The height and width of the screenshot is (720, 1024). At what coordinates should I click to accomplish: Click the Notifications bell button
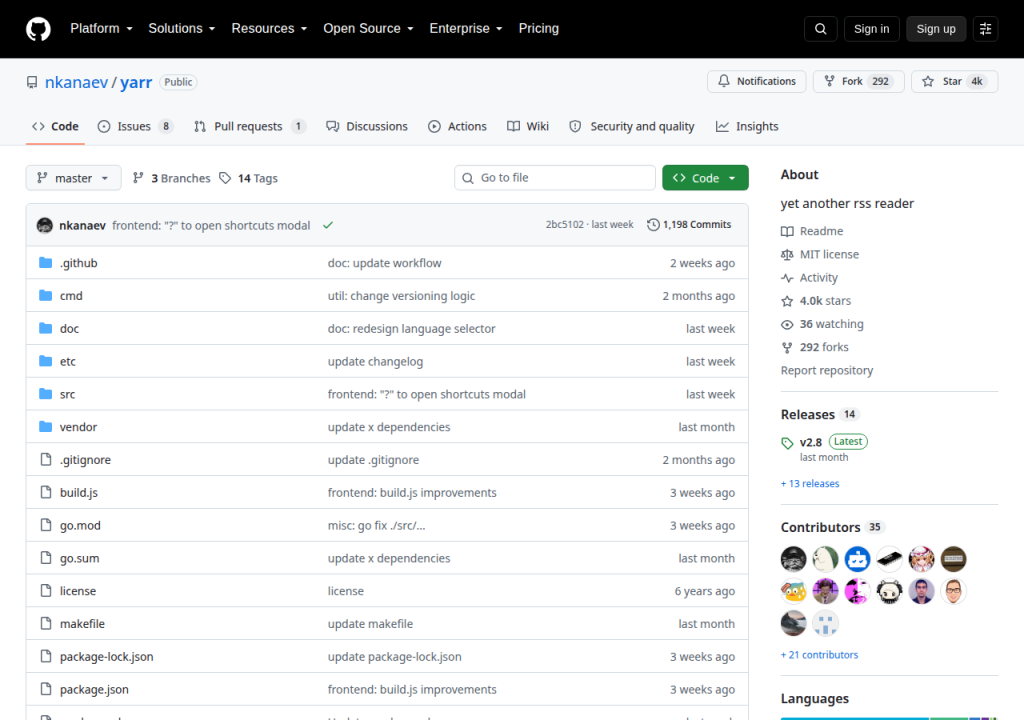pyautogui.click(x=756, y=81)
